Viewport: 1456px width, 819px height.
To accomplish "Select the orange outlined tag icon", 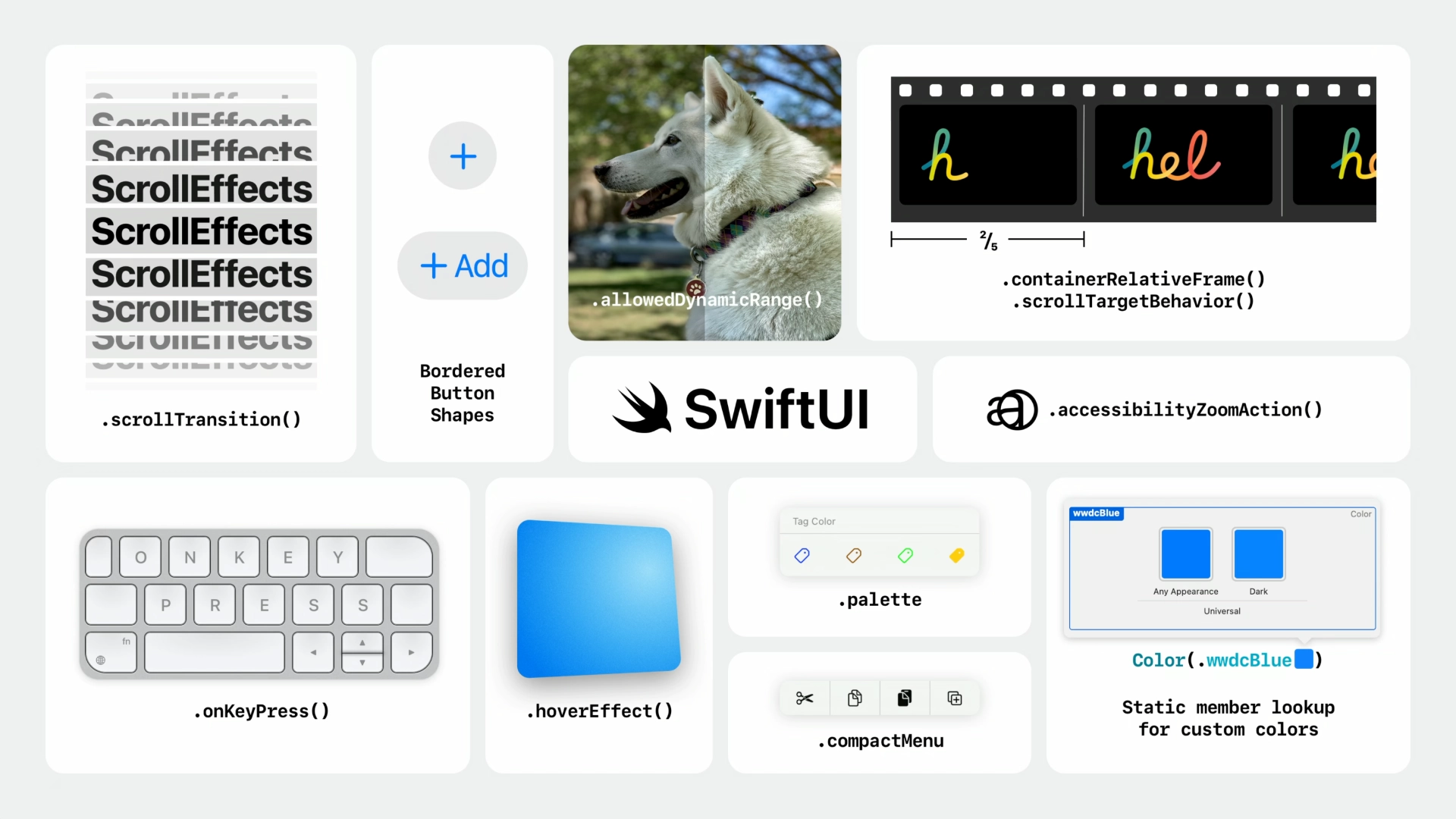I will (854, 556).
